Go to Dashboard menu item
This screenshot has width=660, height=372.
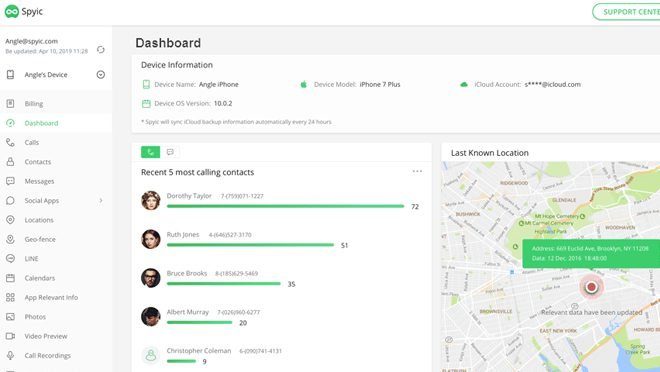(41, 123)
